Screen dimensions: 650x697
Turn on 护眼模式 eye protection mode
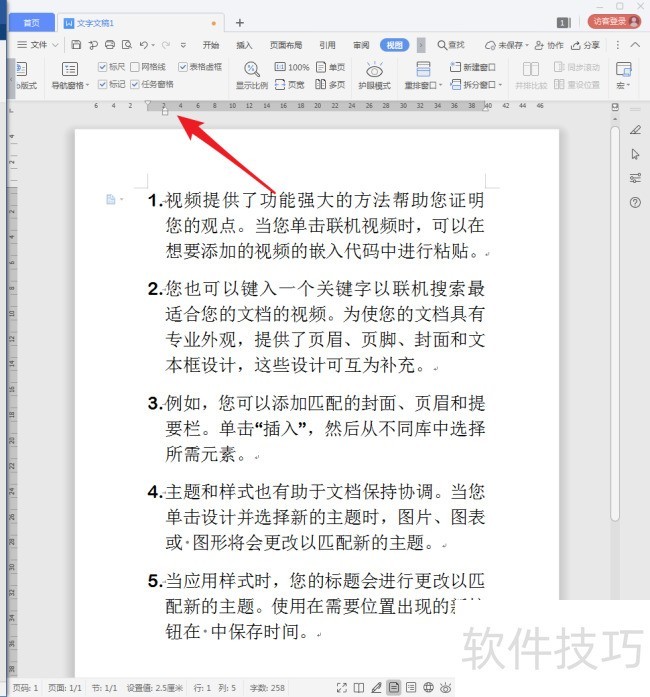click(374, 75)
